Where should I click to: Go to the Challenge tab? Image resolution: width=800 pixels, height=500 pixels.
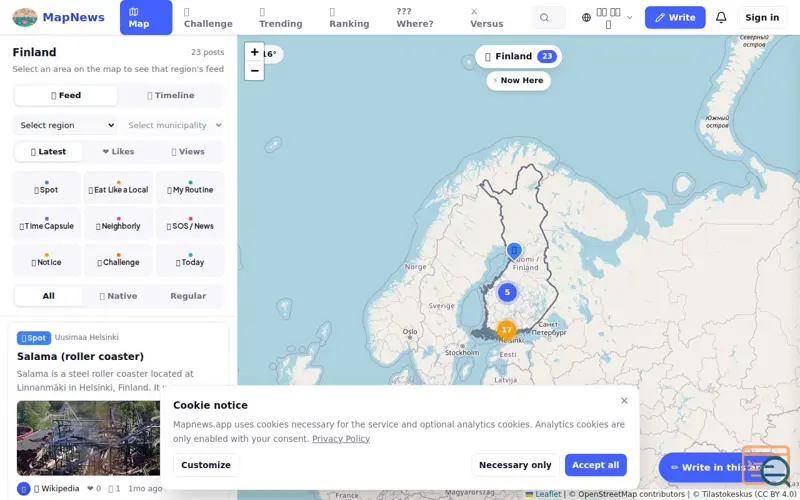pyautogui.click(x=208, y=17)
